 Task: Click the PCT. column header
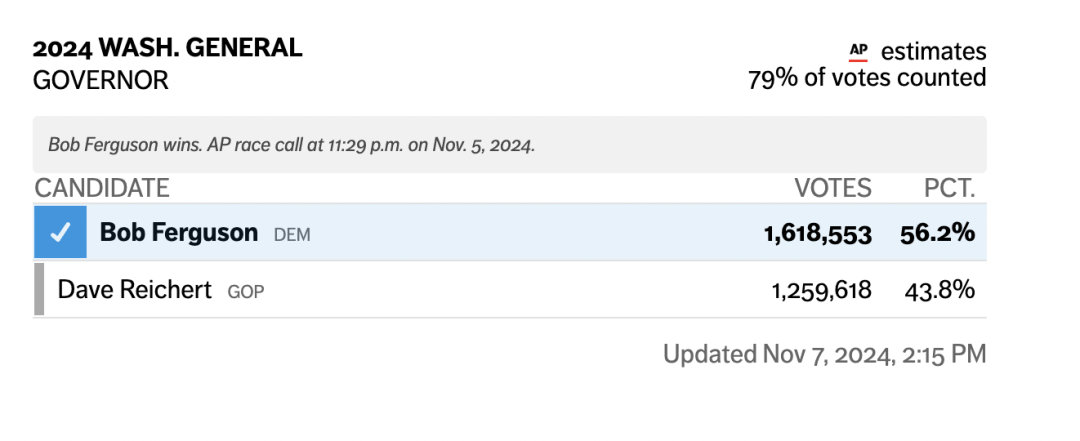[x=950, y=188]
